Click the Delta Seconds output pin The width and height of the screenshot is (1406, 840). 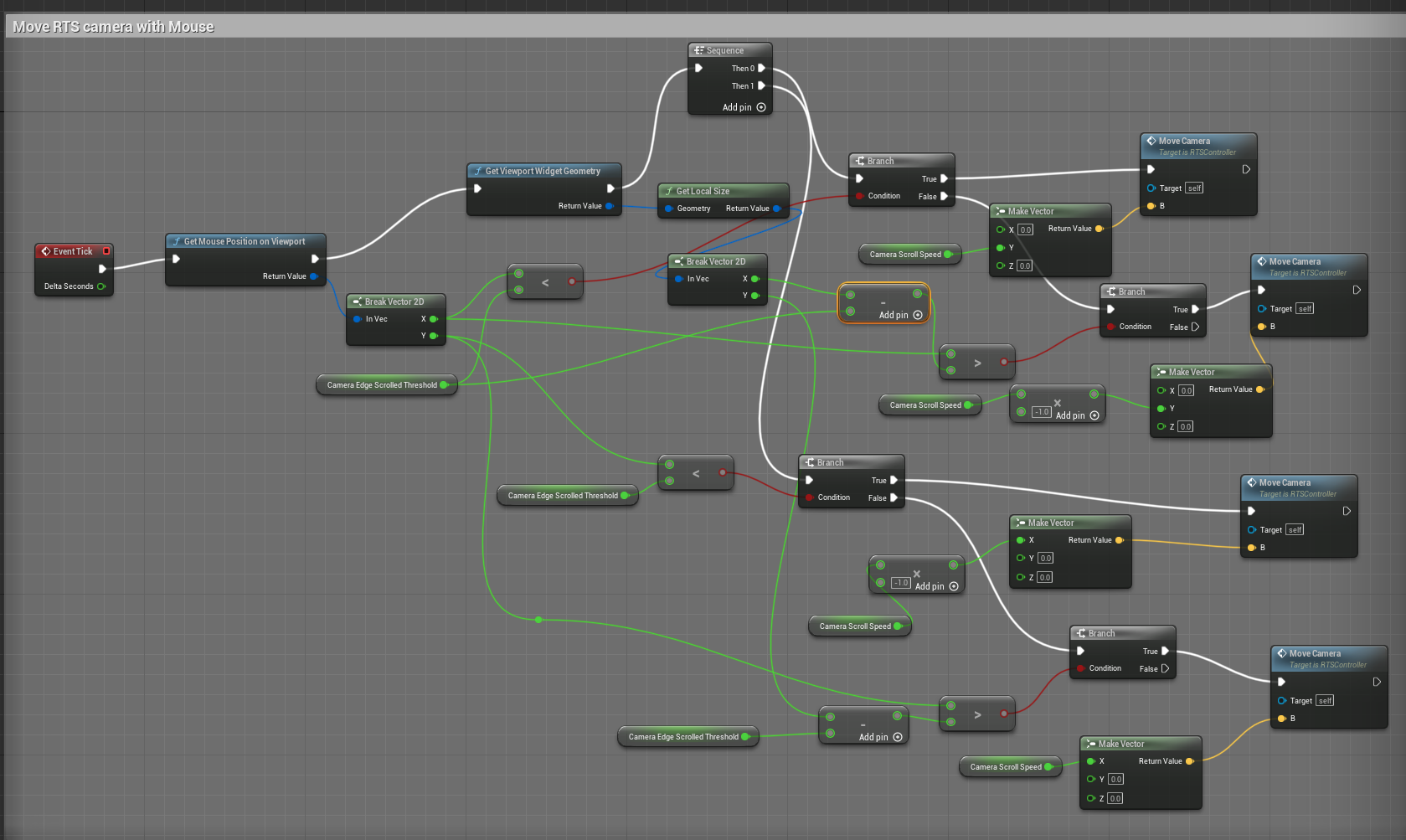[x=101, y=286]
